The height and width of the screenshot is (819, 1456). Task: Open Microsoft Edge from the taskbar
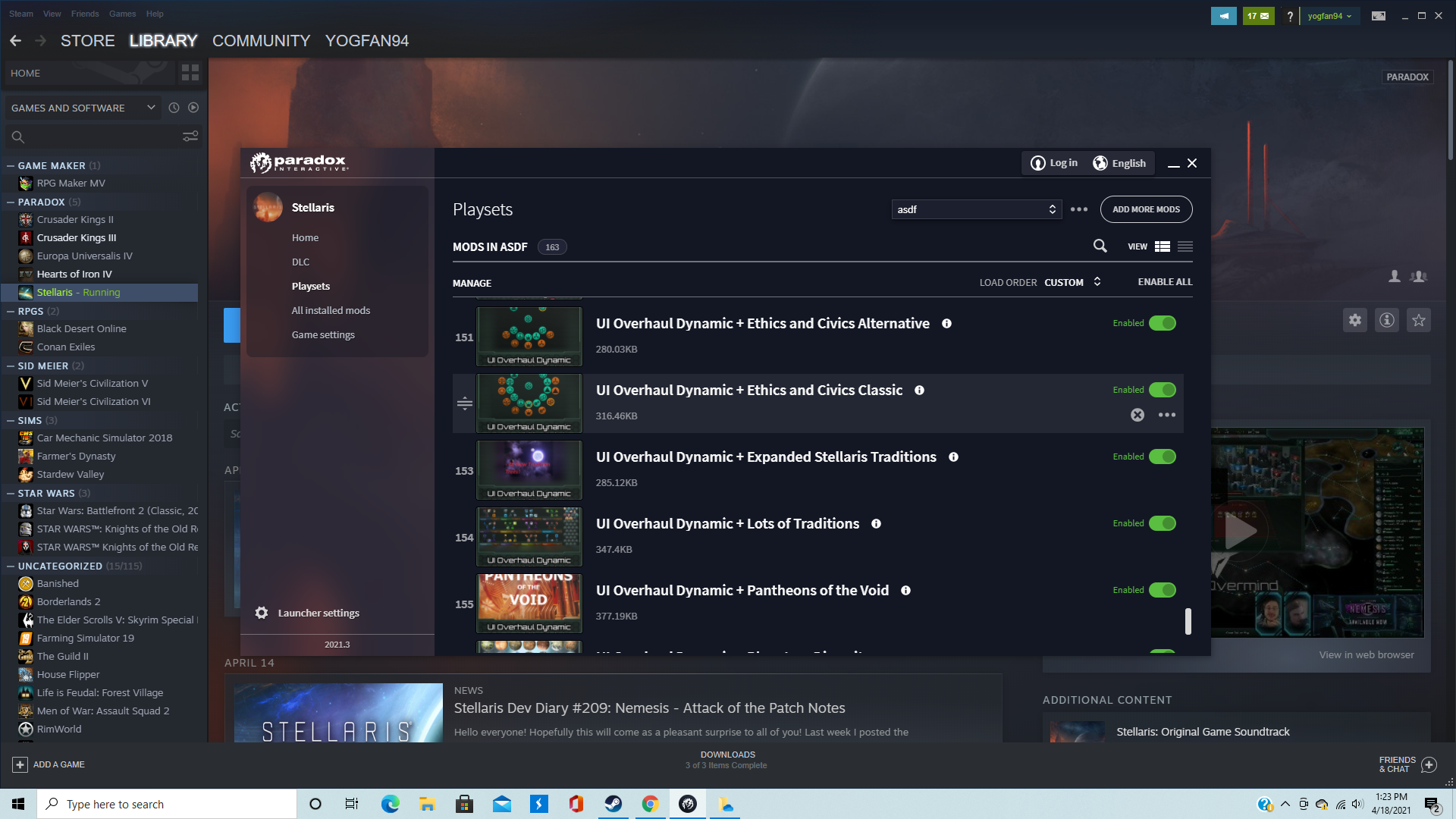pos(390,804)
